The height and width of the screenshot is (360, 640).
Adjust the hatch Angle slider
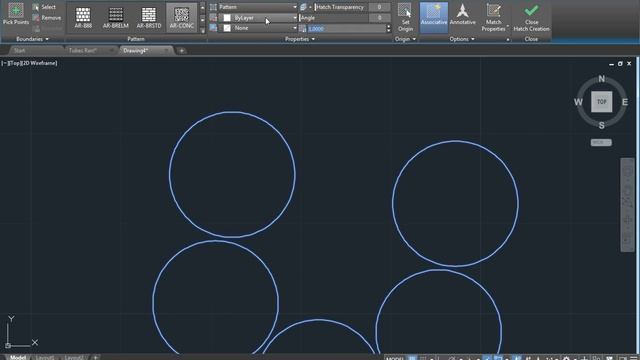click(x=333, y=18)
